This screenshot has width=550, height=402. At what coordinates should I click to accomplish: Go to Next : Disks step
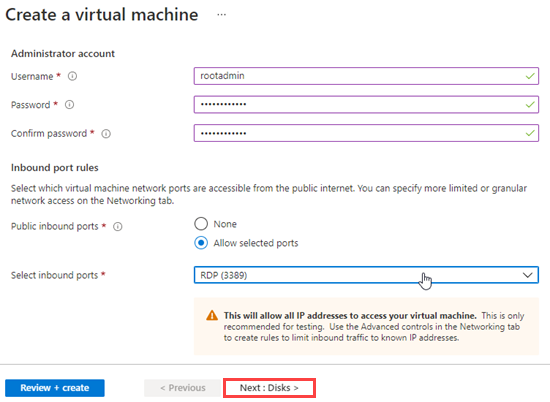(269, 388)
